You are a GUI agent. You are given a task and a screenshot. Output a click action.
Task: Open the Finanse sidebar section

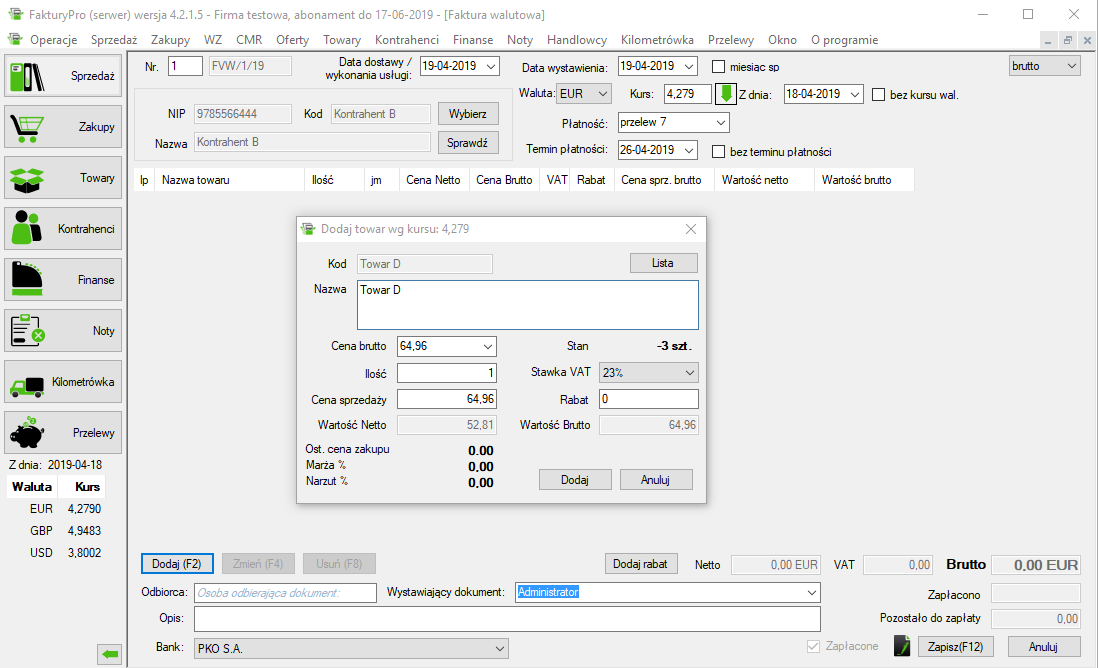coord(63,280)
